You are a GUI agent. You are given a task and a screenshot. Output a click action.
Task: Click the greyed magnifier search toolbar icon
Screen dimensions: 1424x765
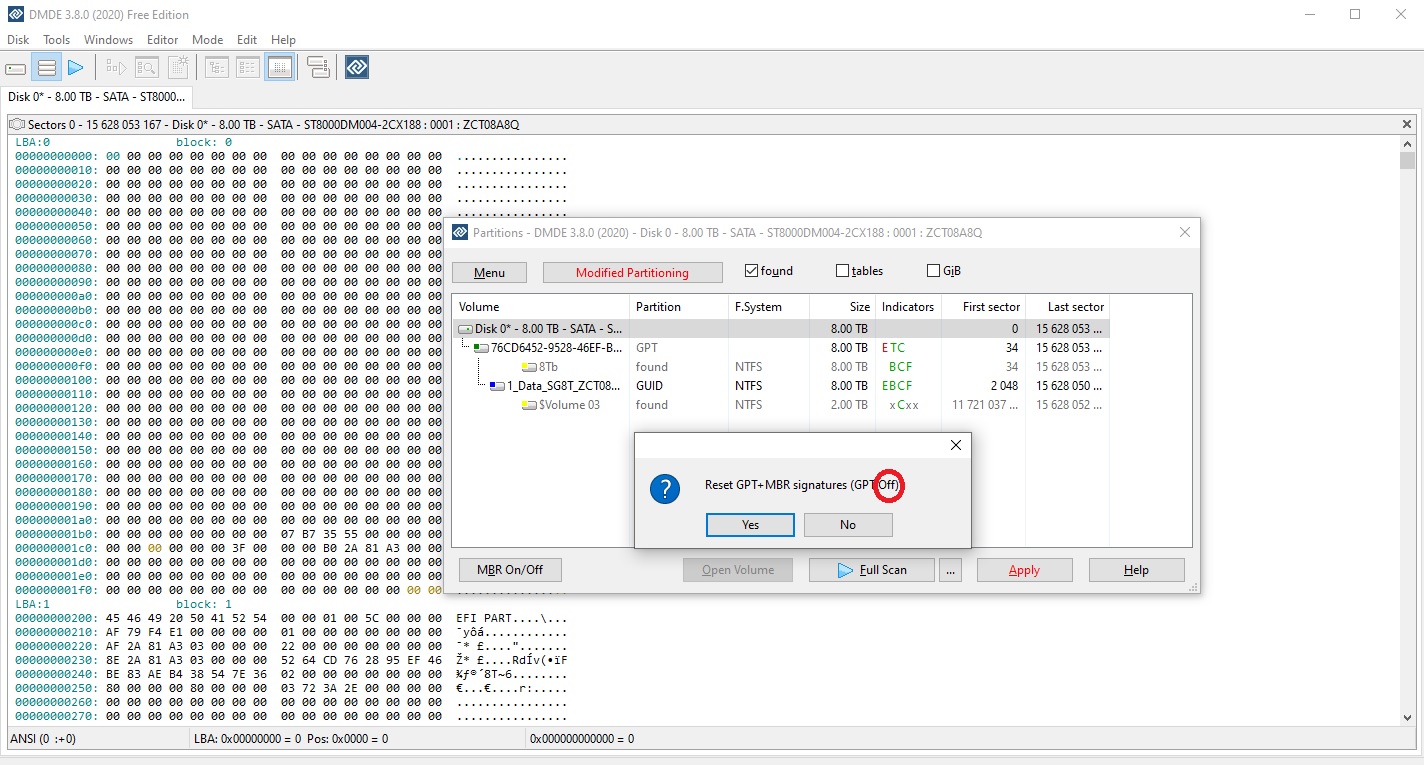147,68
